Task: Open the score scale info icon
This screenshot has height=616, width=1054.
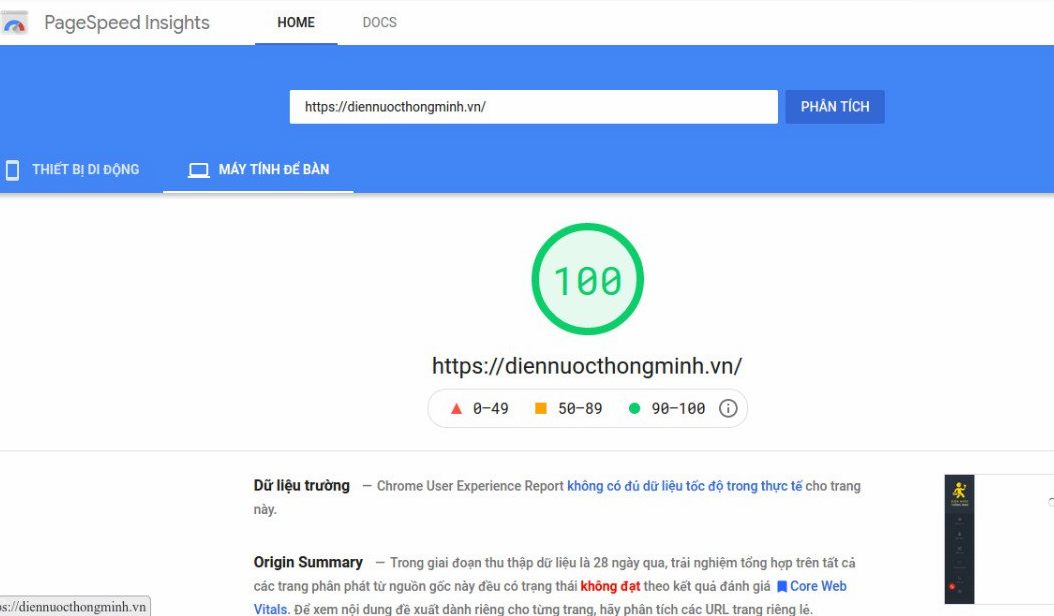Action: [728, 408]
